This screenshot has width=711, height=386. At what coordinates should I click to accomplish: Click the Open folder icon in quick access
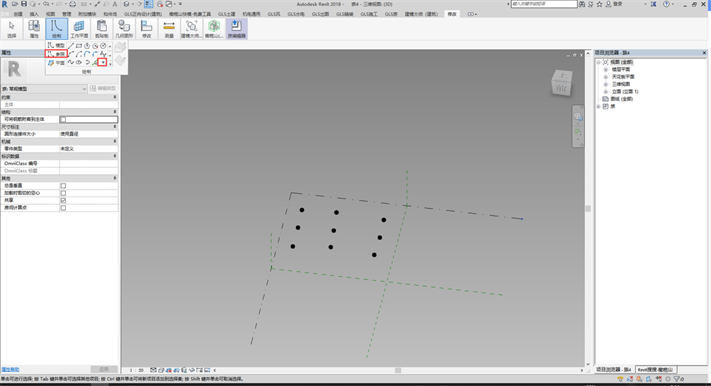[15, 4]
